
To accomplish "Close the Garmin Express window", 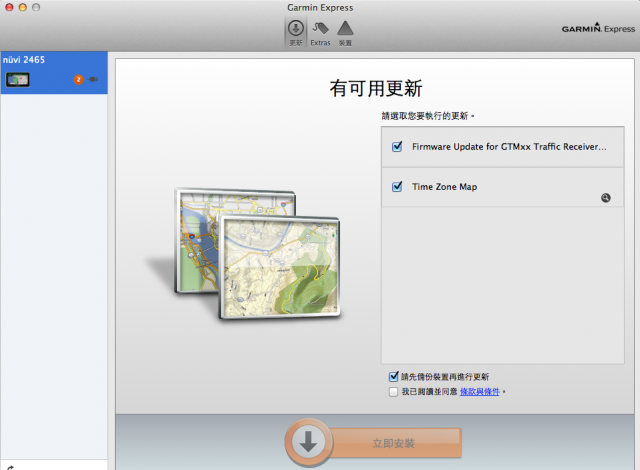I will coord(9,7).
